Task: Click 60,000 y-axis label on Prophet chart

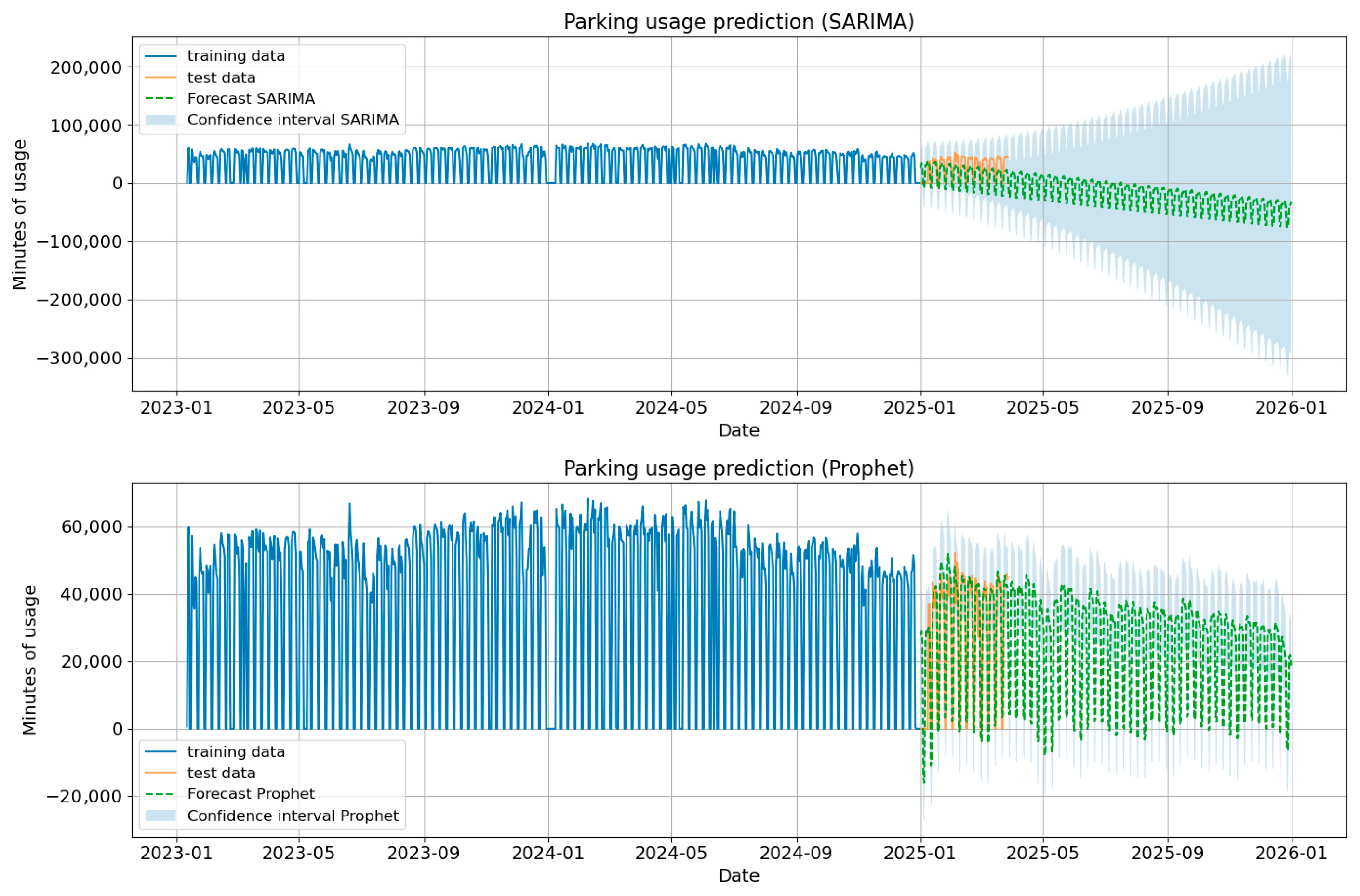Action: tap(92, 526)
